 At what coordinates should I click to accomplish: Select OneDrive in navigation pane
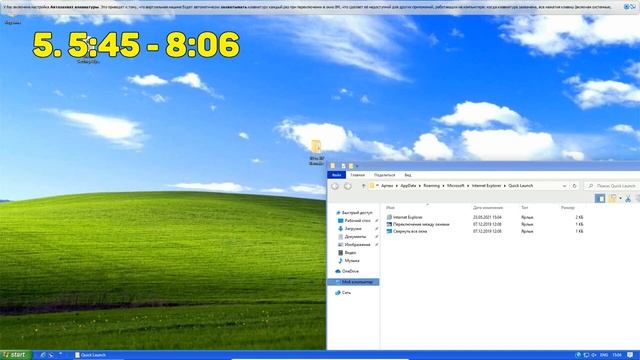[347, 271]
